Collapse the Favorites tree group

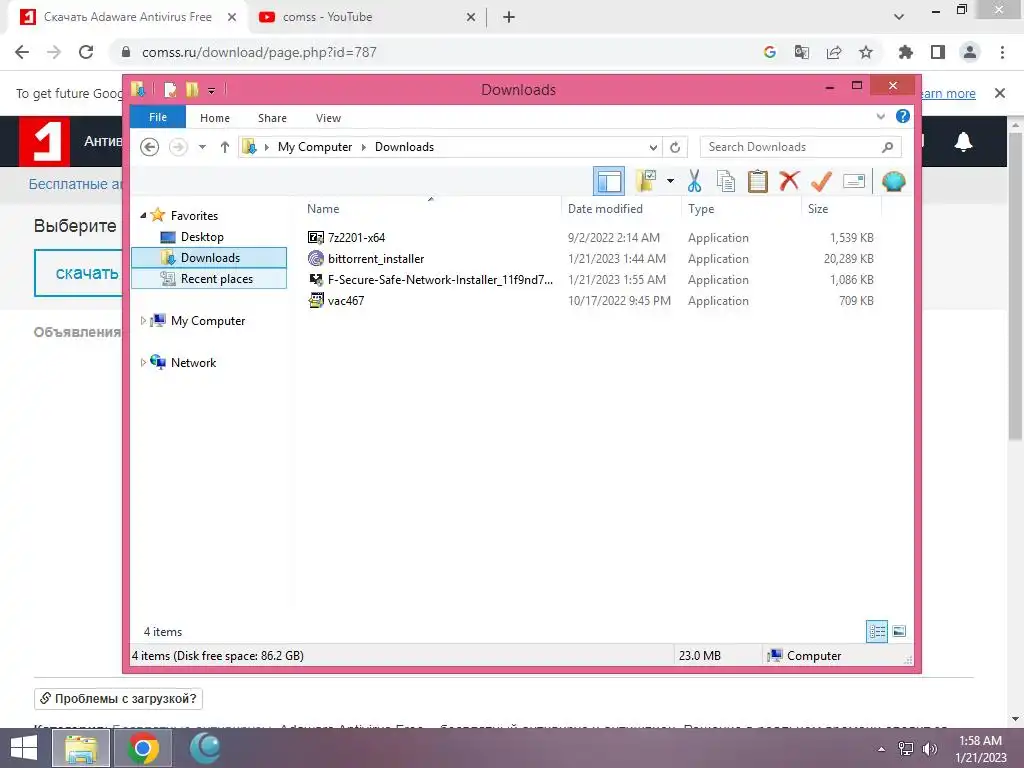(143, 215)
